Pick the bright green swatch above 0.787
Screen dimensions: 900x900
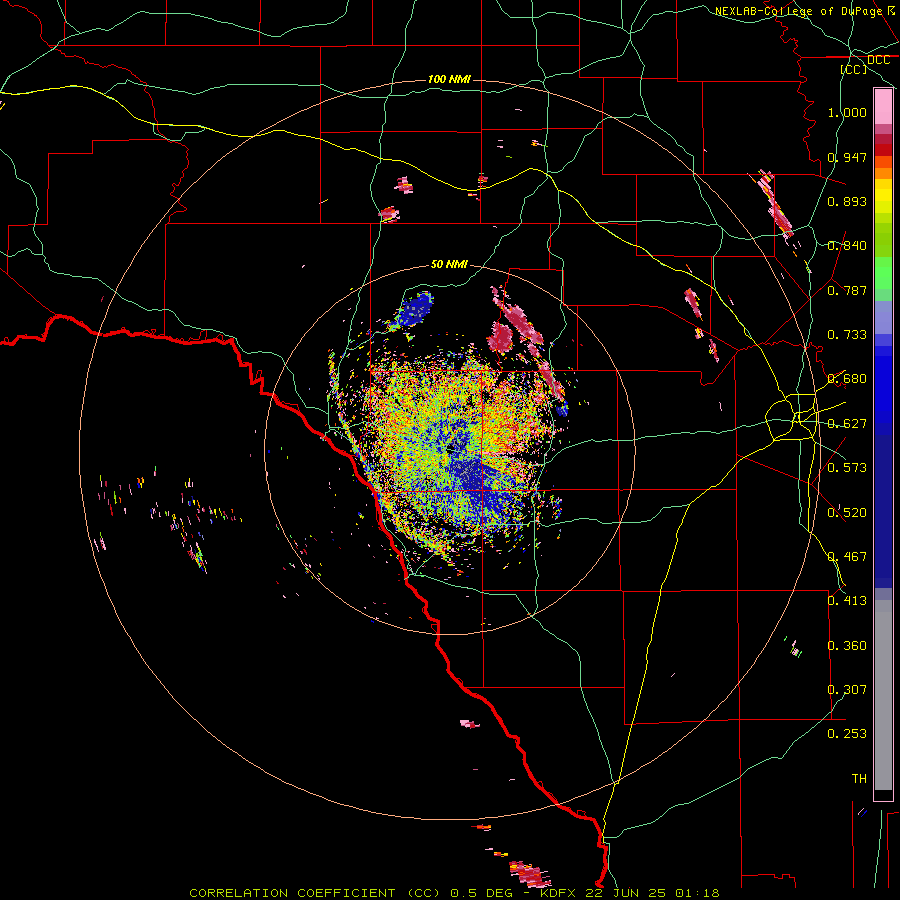click(x=883, y=273)
